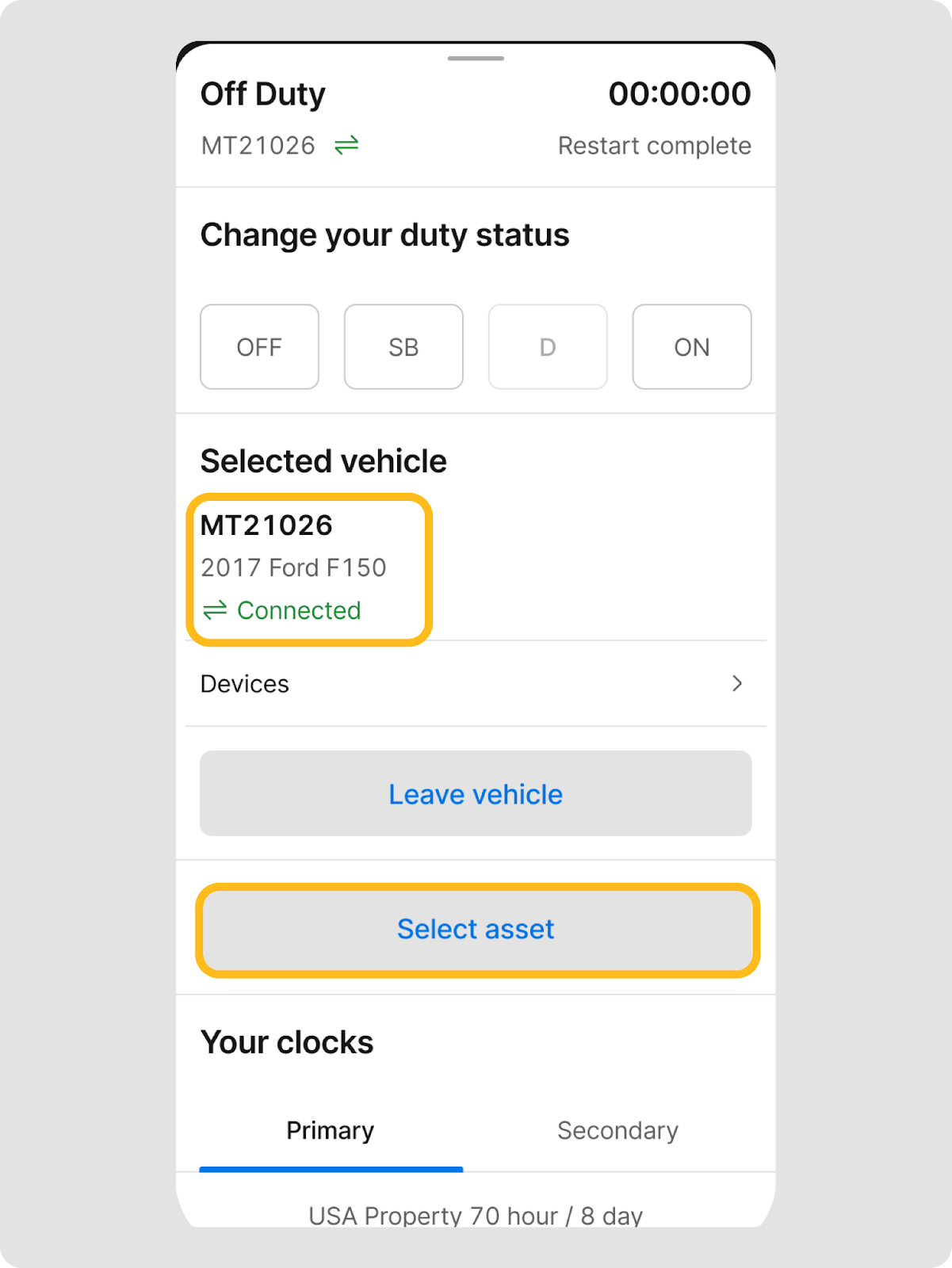The image size is (952, 1268).
Task: Switch to the Primary clocks tab
Action: coord(330,1130)
